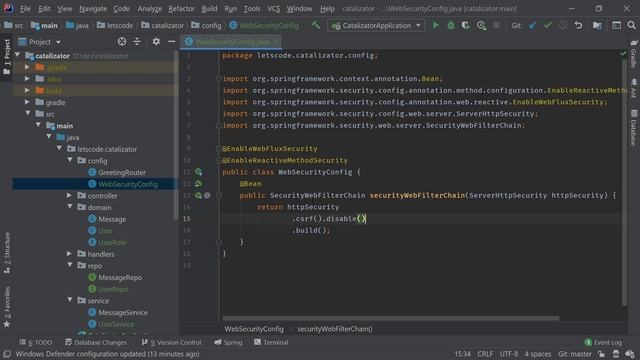Collapse the service package

pyautogui.click(x=70, y=300)
